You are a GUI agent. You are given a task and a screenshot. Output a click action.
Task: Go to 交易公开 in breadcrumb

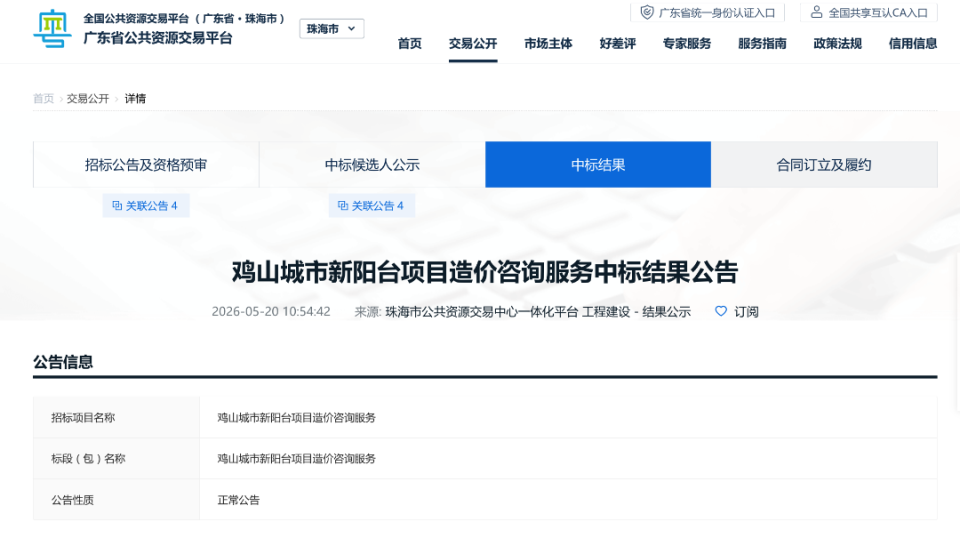[x=88, y=99]
